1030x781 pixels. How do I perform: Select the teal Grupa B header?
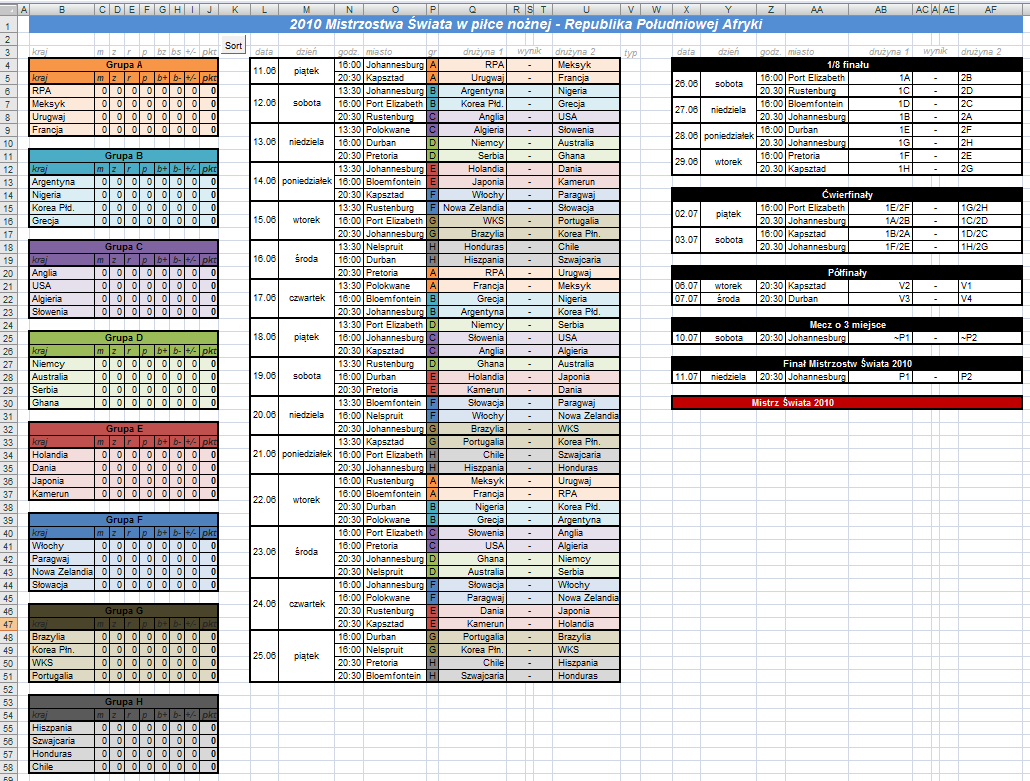point(124,156)
